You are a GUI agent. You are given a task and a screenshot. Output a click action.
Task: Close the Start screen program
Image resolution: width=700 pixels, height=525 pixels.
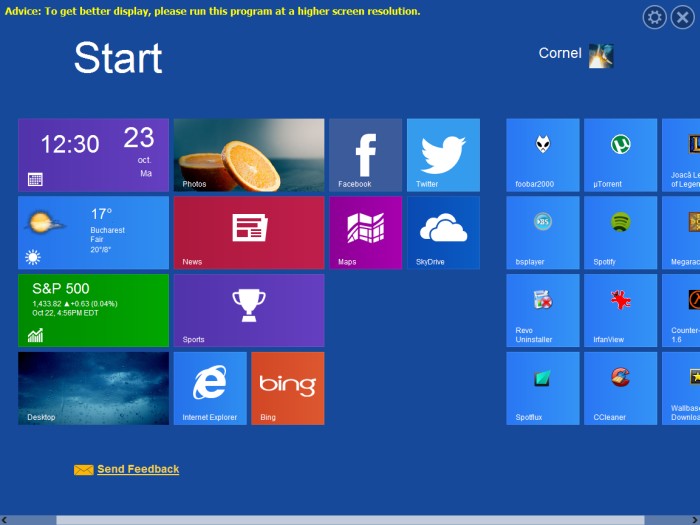pyautogui.click(x=683, y=17)
